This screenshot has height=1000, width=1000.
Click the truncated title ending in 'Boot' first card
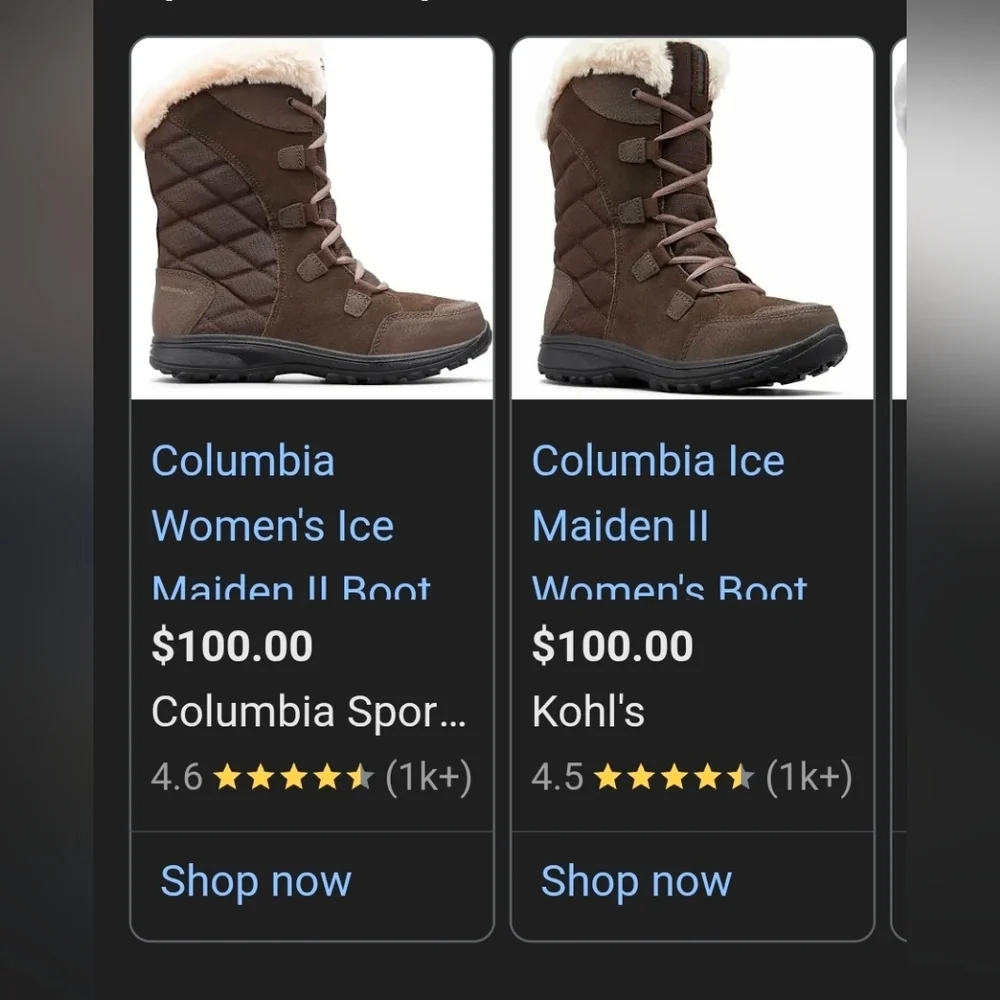pos(290,591)
